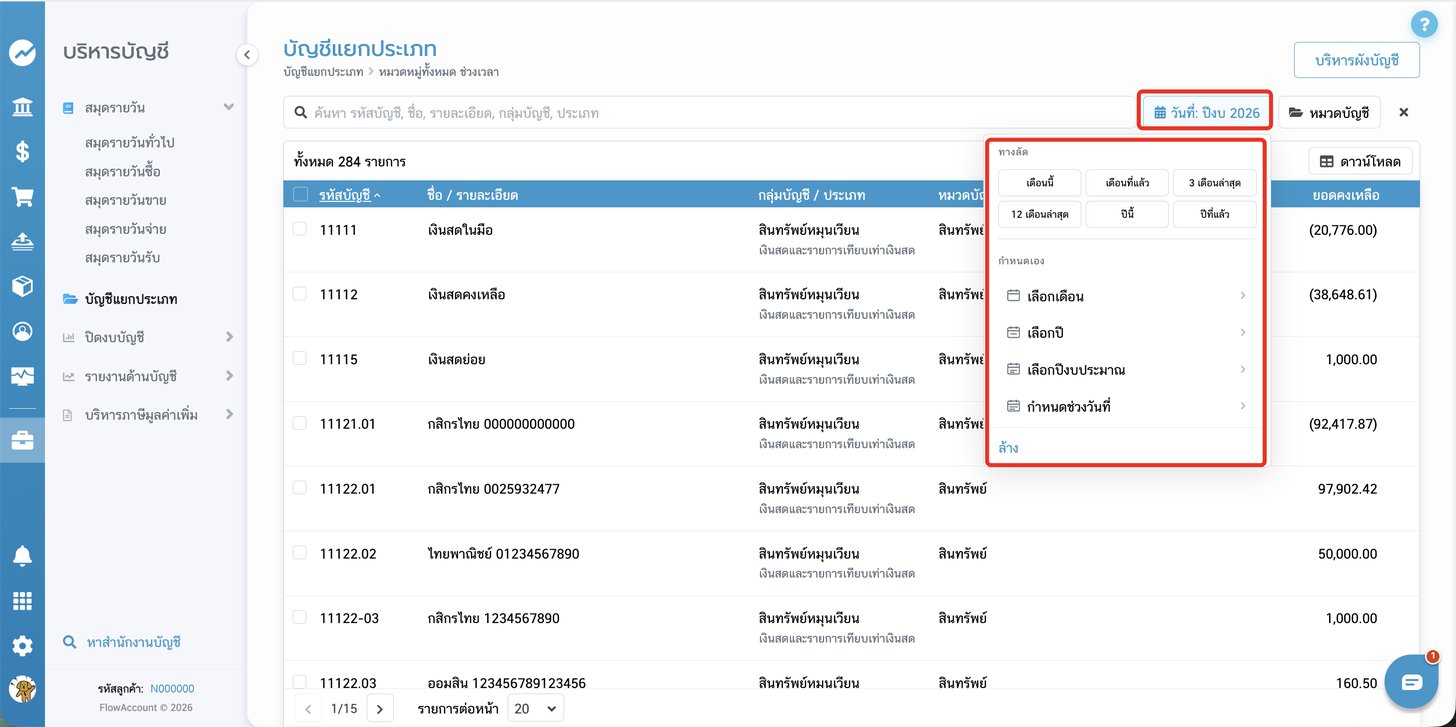
Task: Check the box for account 11111
Action: (300, 229)
